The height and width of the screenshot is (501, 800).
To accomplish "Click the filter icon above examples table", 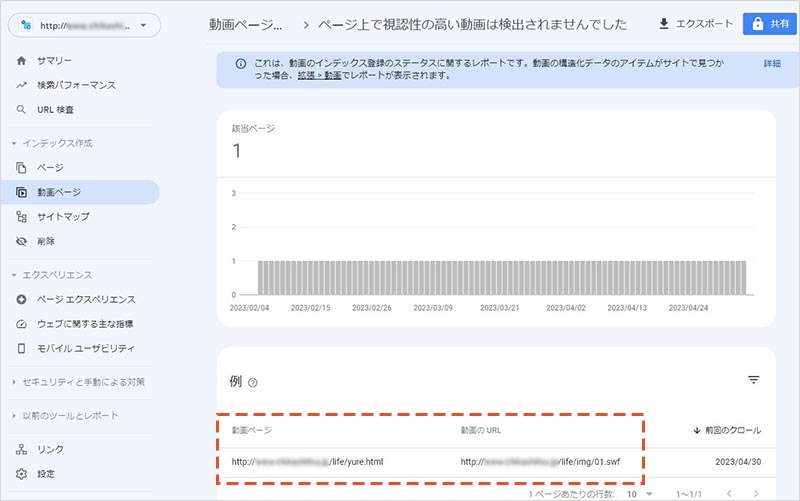I will click(x=753, y=380).
